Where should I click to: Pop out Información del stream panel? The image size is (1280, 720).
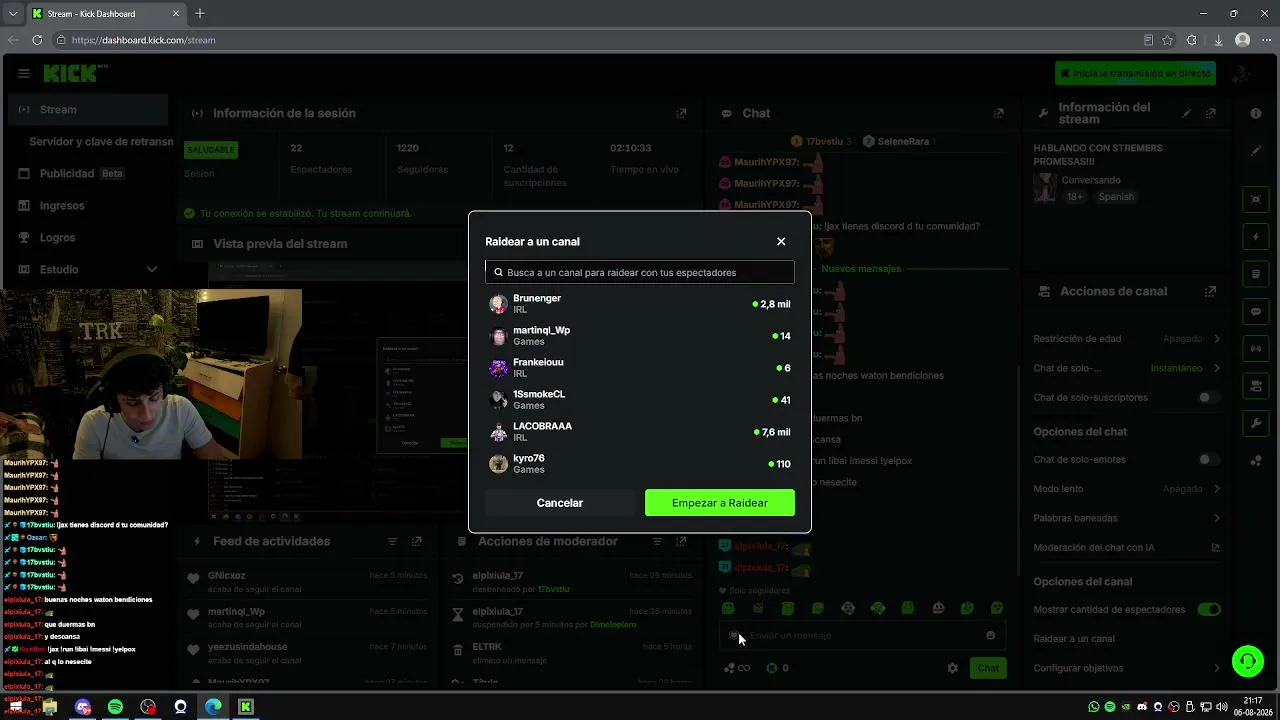pos(1210,114)
